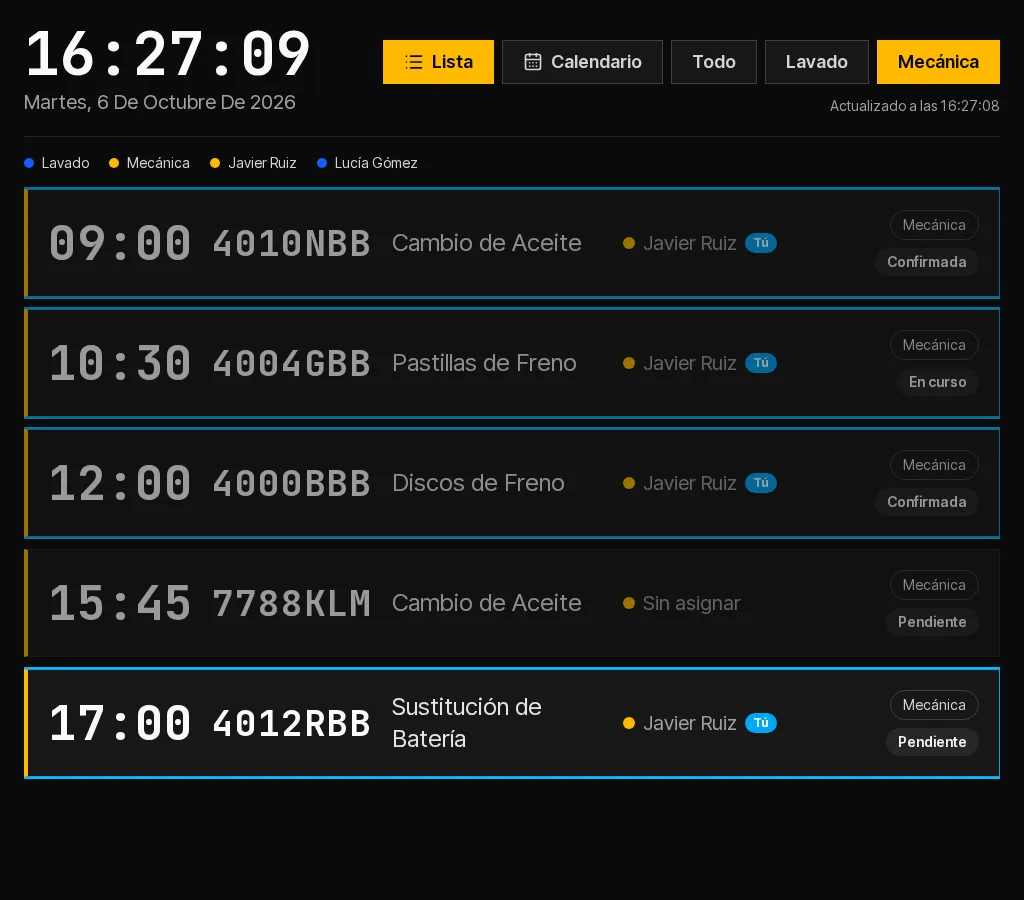Screen dimensions: 1024x900
Task: Click the Lucía Gómez legend entry
Action: (367, 163)
